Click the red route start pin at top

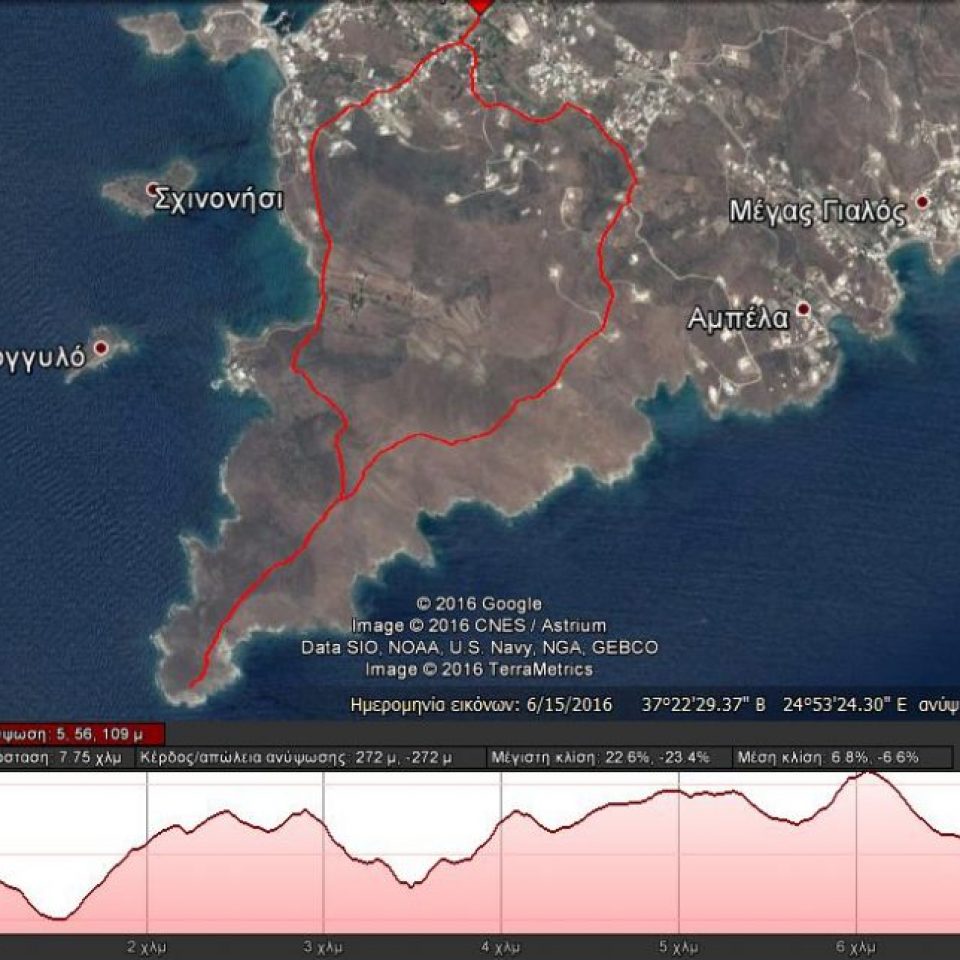[x=480, y=6]
